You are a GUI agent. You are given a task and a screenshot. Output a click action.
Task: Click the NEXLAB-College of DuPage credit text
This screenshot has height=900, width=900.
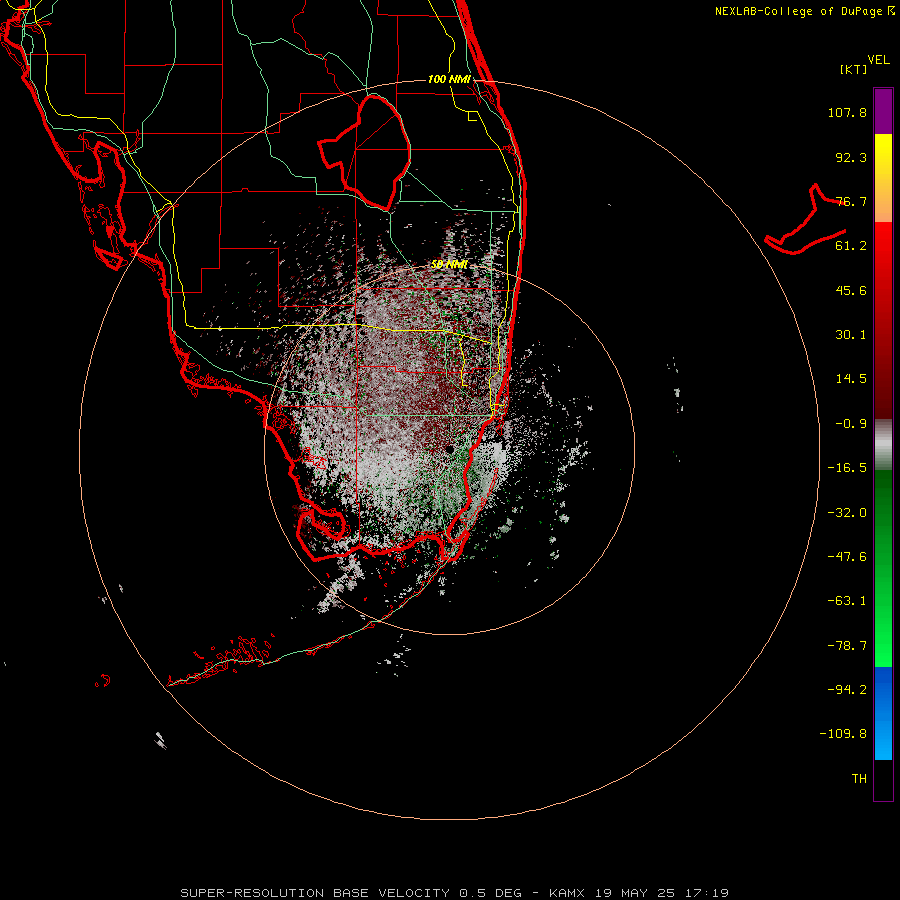pos(804,11)
